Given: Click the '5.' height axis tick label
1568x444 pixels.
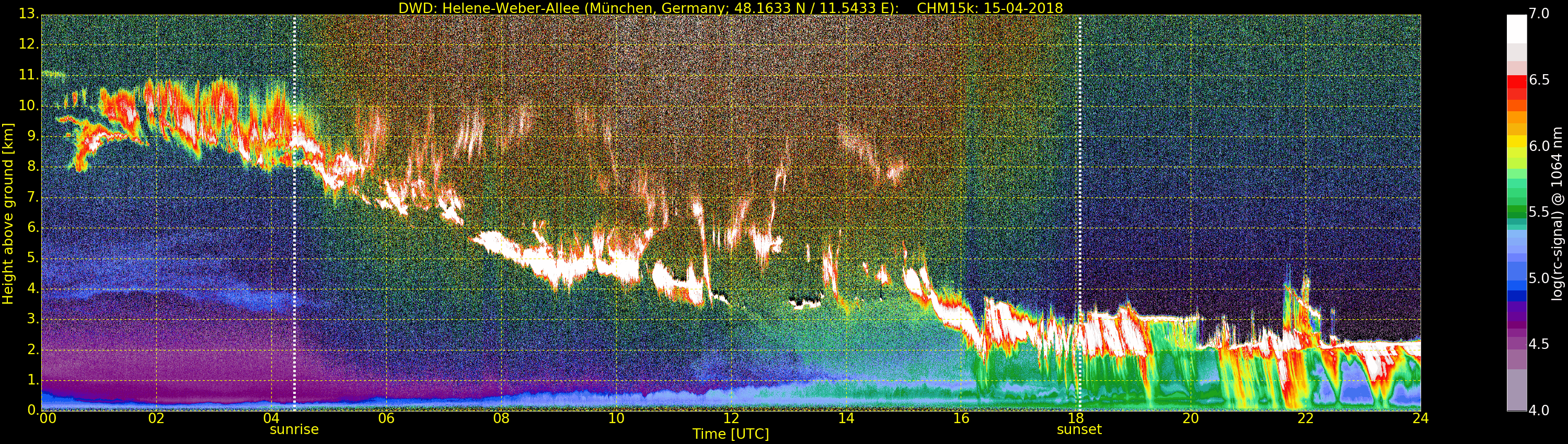Looking at the screenshot, I should 32,258.
